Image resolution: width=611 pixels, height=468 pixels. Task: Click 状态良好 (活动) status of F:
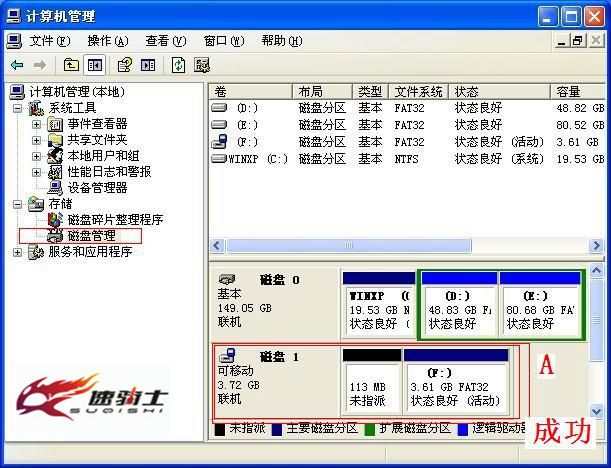(499, 142)
